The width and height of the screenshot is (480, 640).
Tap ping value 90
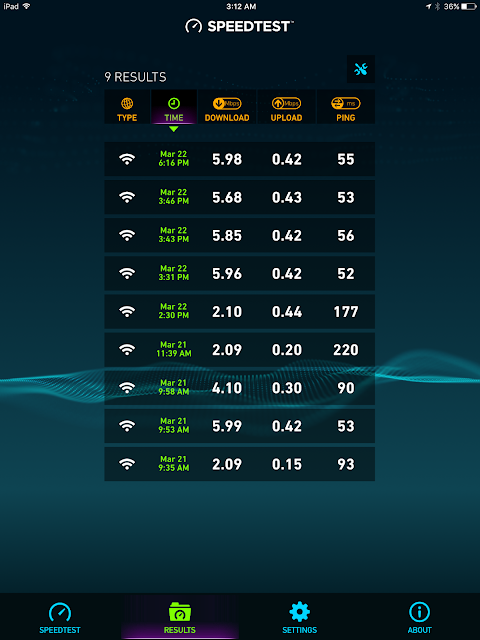click(x=346, y=388)
